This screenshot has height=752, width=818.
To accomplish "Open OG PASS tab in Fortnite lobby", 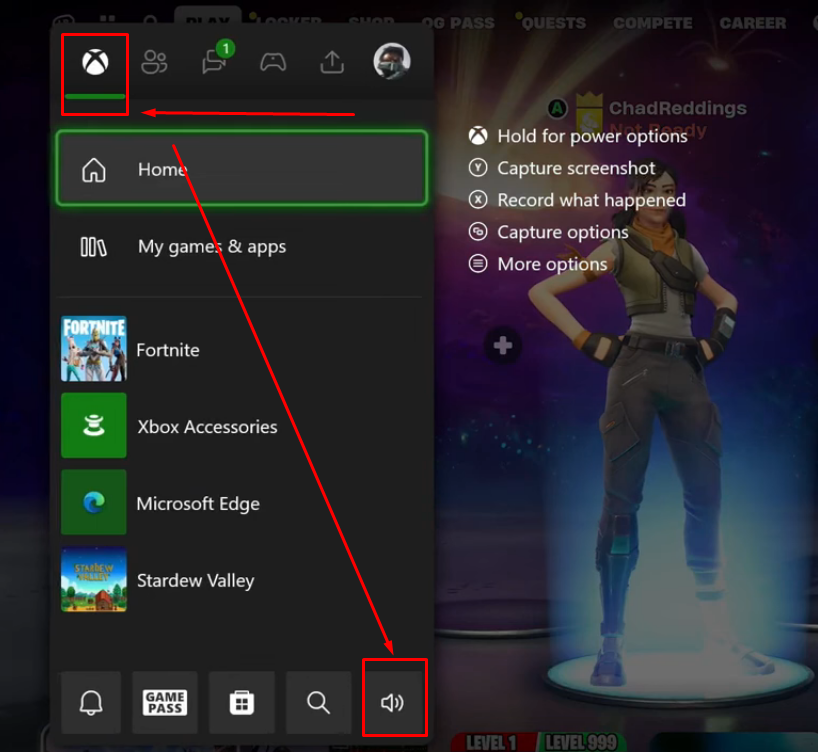I will (x=458, y=23).
